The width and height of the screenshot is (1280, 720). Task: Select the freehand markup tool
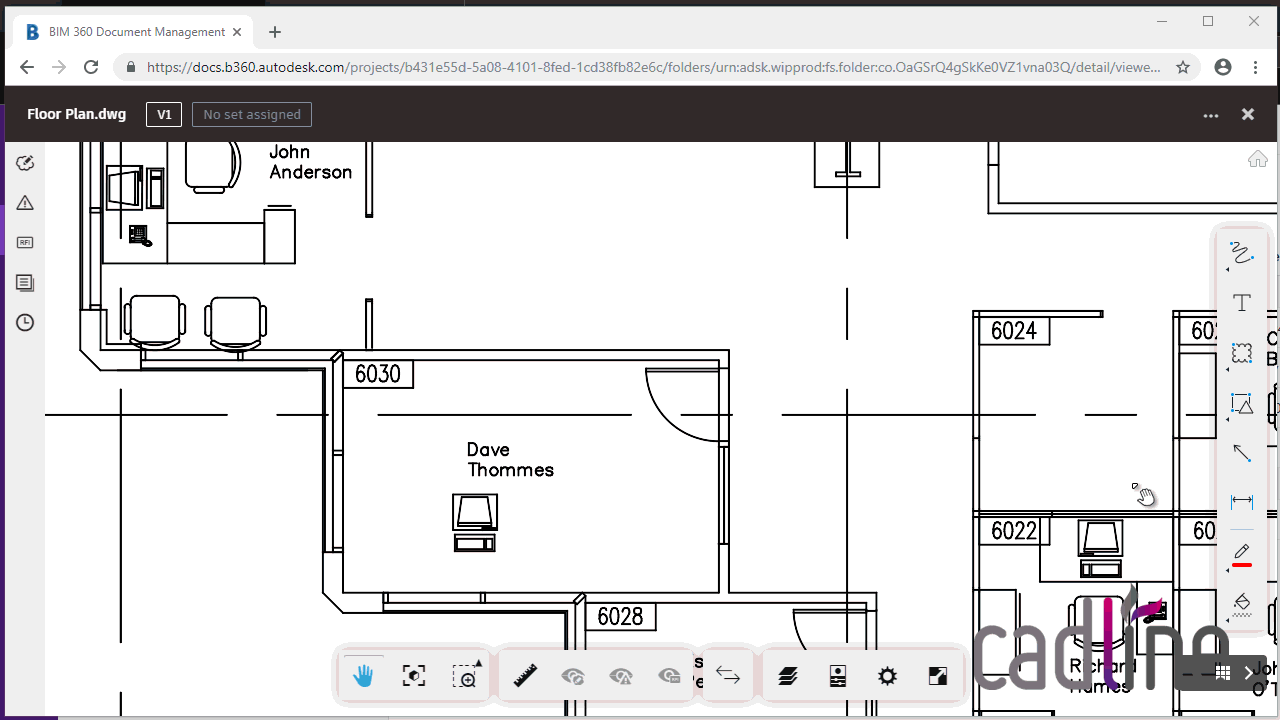tap(1241, 253)
